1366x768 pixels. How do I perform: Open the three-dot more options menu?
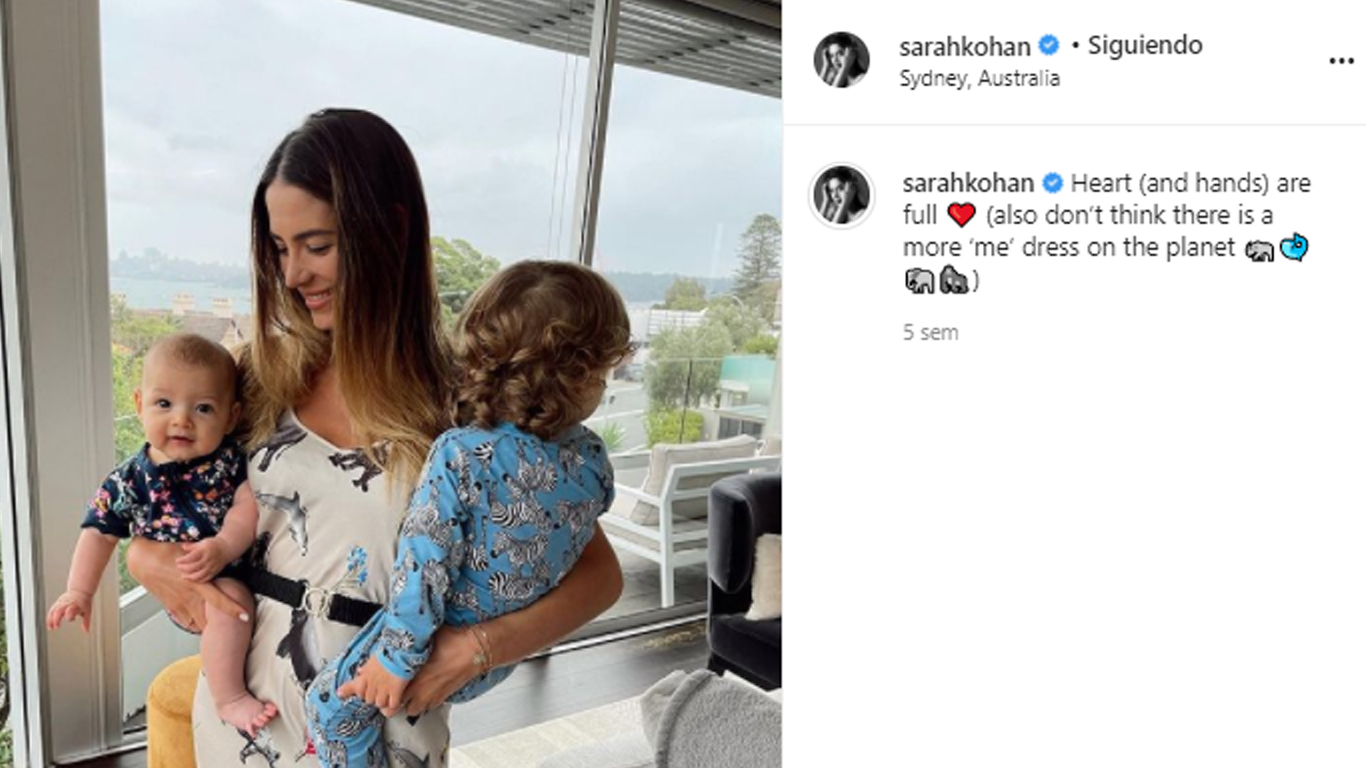point(1341,61)
